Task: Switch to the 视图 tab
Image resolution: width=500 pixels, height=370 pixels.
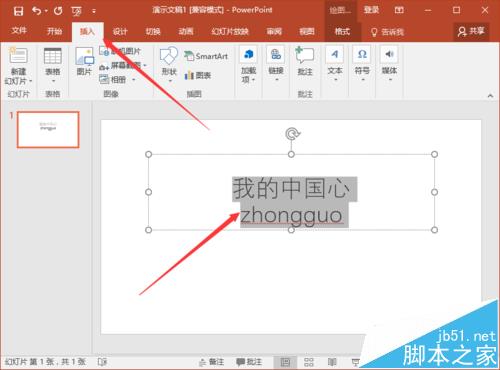Action: pyautogui.click(x=307, y=31)
